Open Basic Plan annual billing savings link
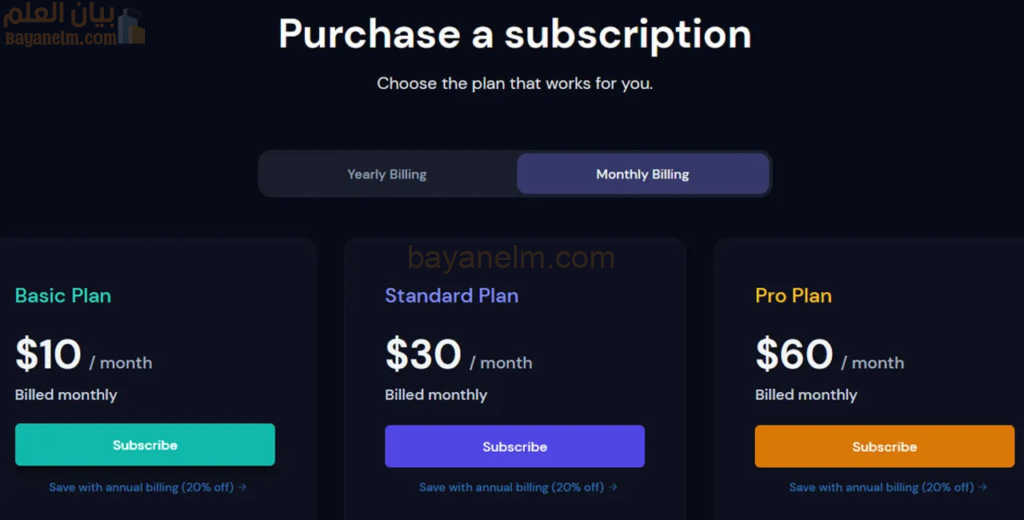This screenshot has width=1024, height=520. pos(141,487)
